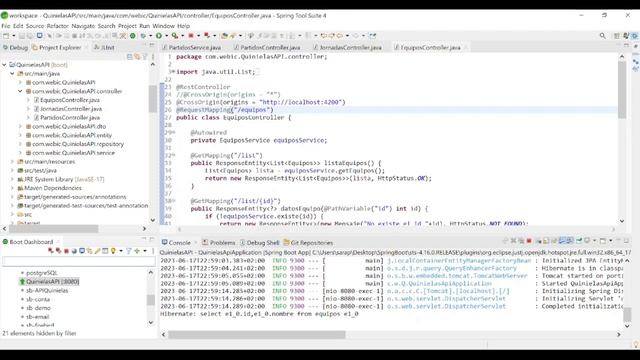Click the Run External Tools icon in toolbar
The height and width of the screenshot is (360, 640).
click(175, 36)
